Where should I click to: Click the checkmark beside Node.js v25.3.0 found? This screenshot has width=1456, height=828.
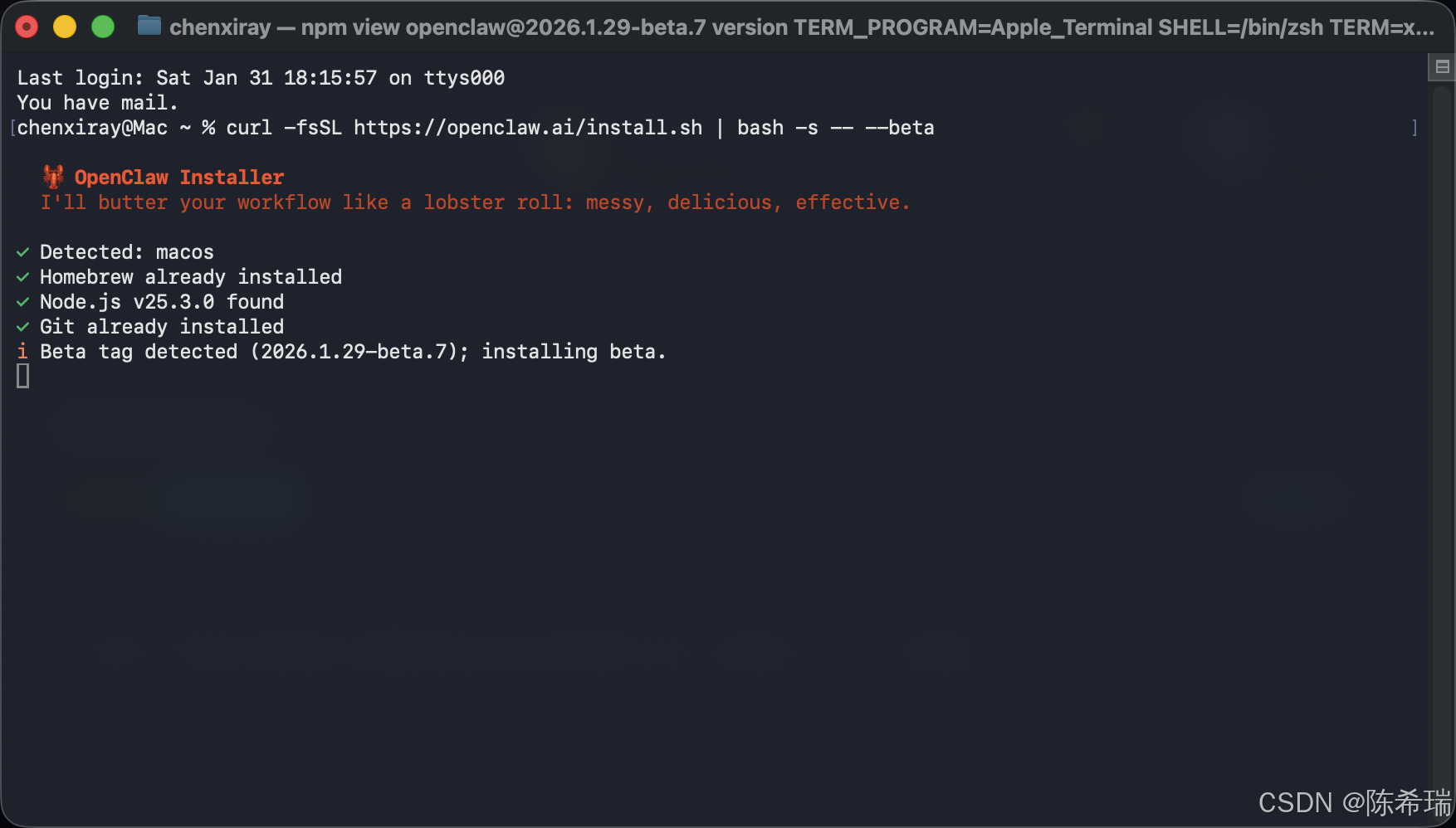tap(22, 302)
